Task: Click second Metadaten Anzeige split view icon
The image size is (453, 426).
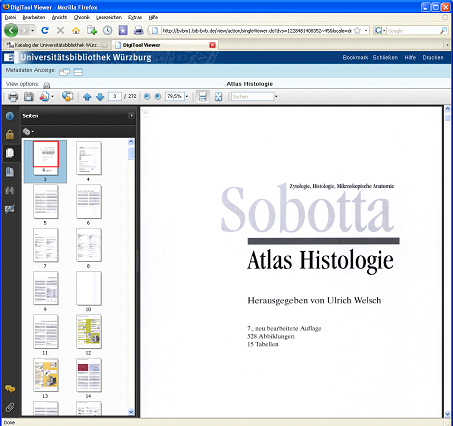Action: 78,72
